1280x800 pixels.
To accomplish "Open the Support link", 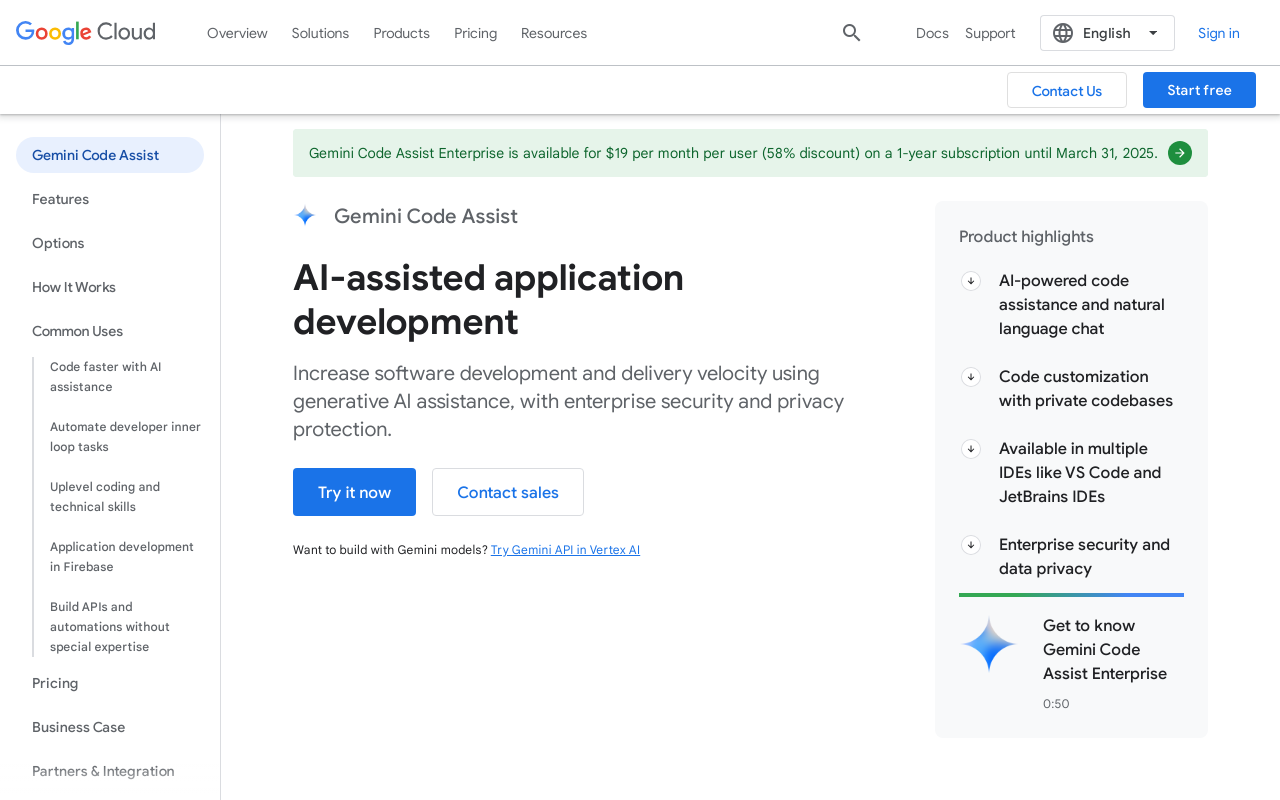I will [x=990, y=33].
